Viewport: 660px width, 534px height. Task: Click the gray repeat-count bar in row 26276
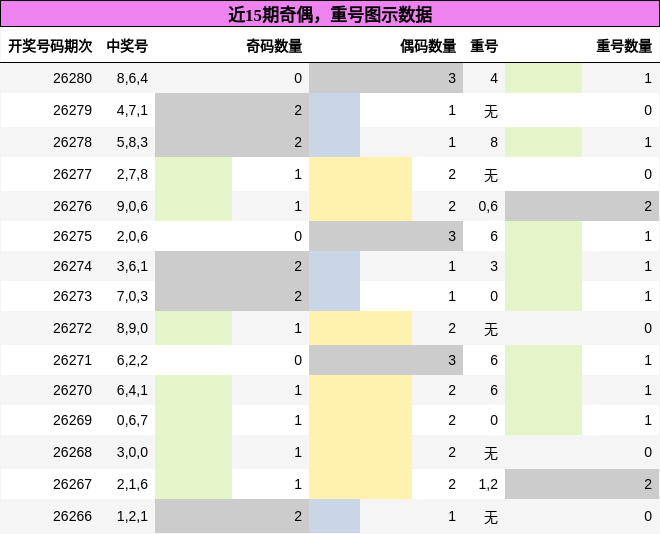[582, 206]
